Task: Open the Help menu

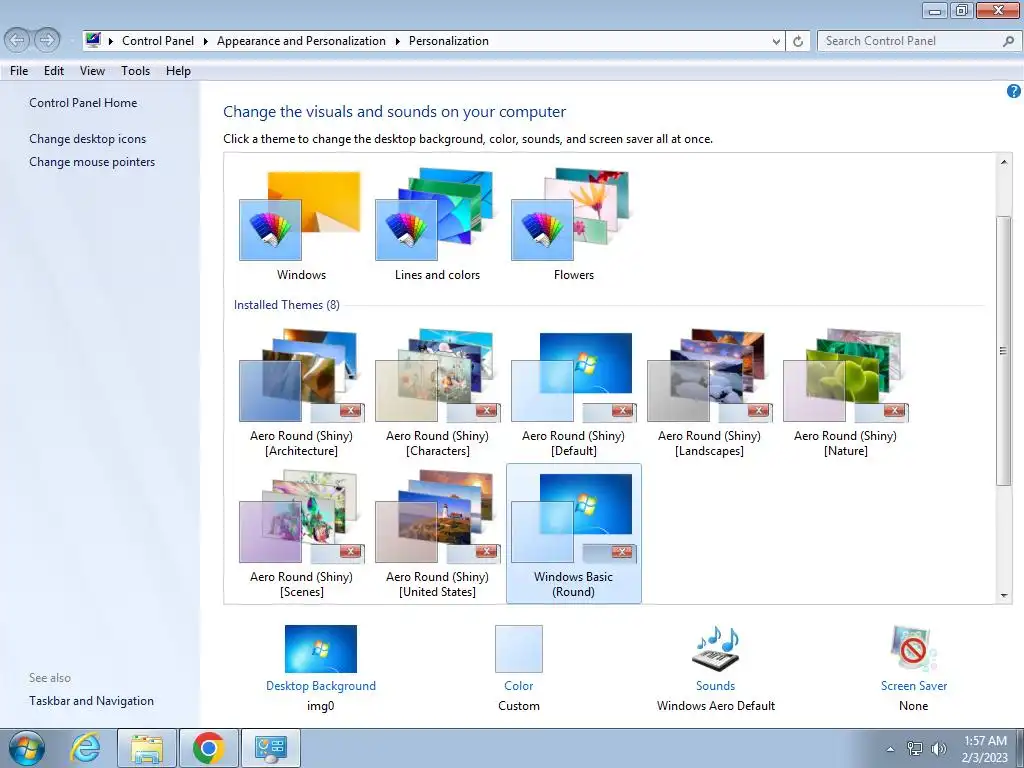Action: pyautogui.click(x=178, y=71)
